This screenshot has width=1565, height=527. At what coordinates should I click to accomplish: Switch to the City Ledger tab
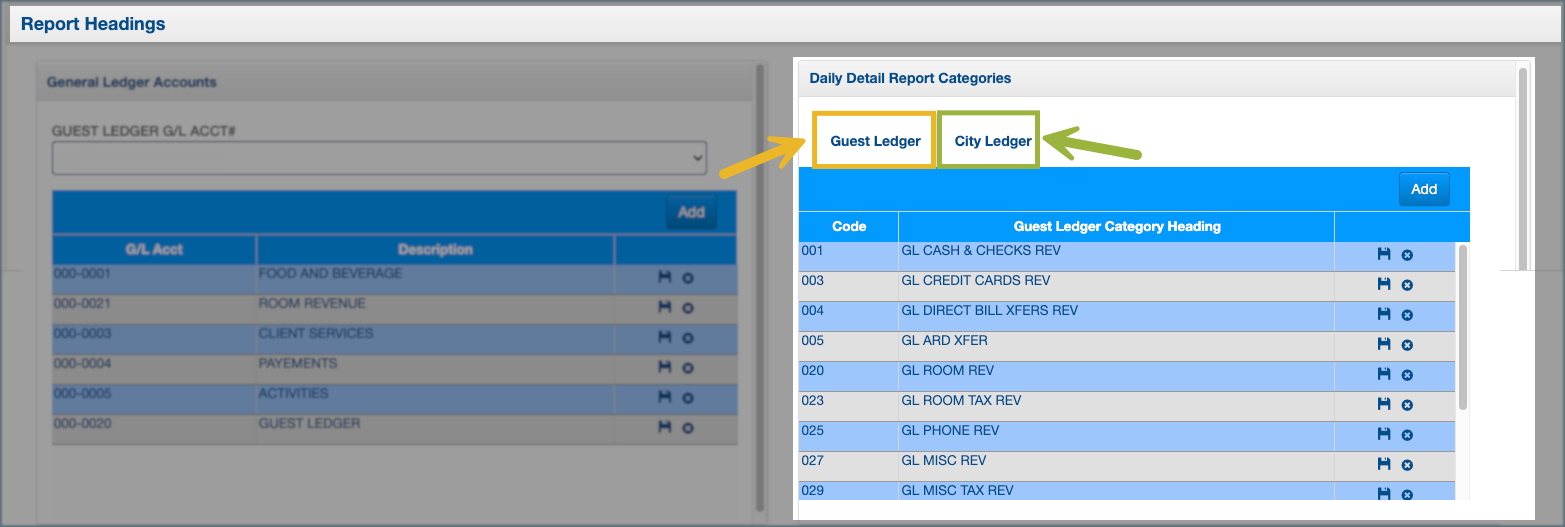[x=992, y=141]
